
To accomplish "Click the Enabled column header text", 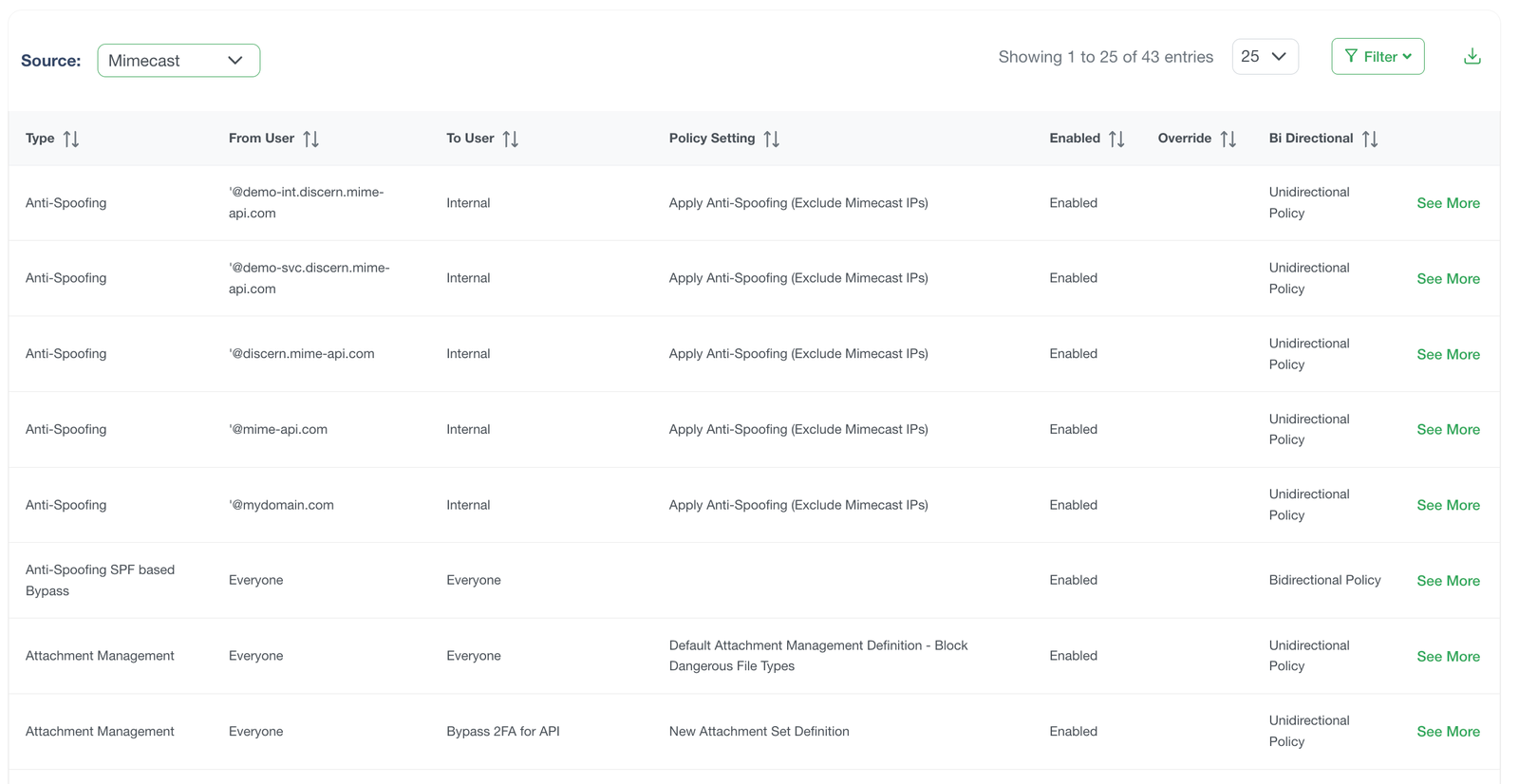I will [x=1075, y=139].
